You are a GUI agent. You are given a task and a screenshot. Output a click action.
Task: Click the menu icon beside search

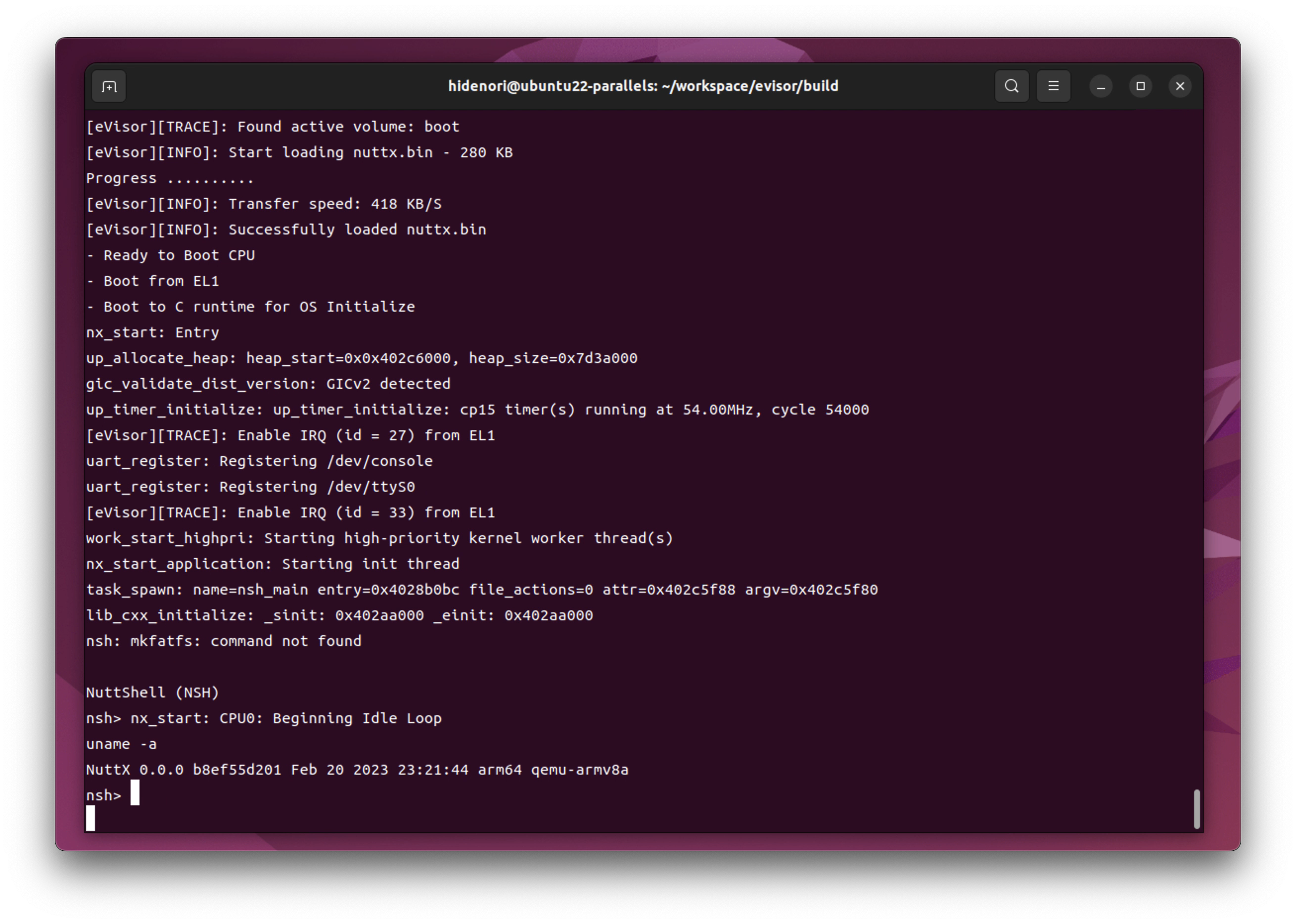1054,86
